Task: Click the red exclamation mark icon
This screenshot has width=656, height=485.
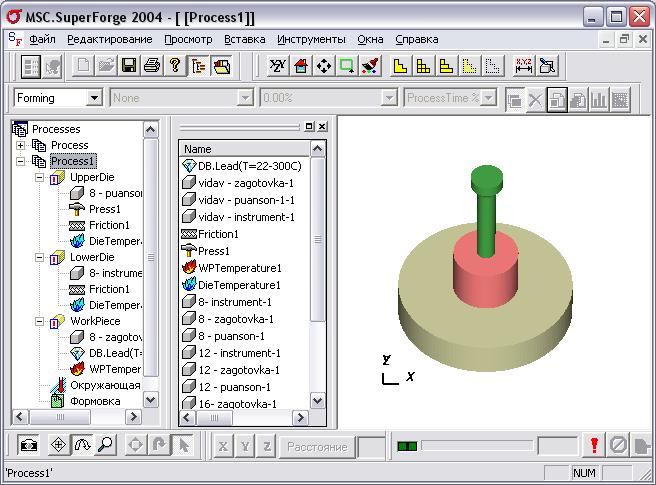Action: click(594, 445)
